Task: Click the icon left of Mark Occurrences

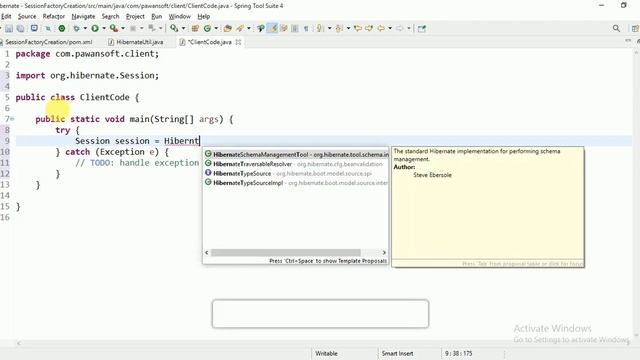Action: point(260,28)
